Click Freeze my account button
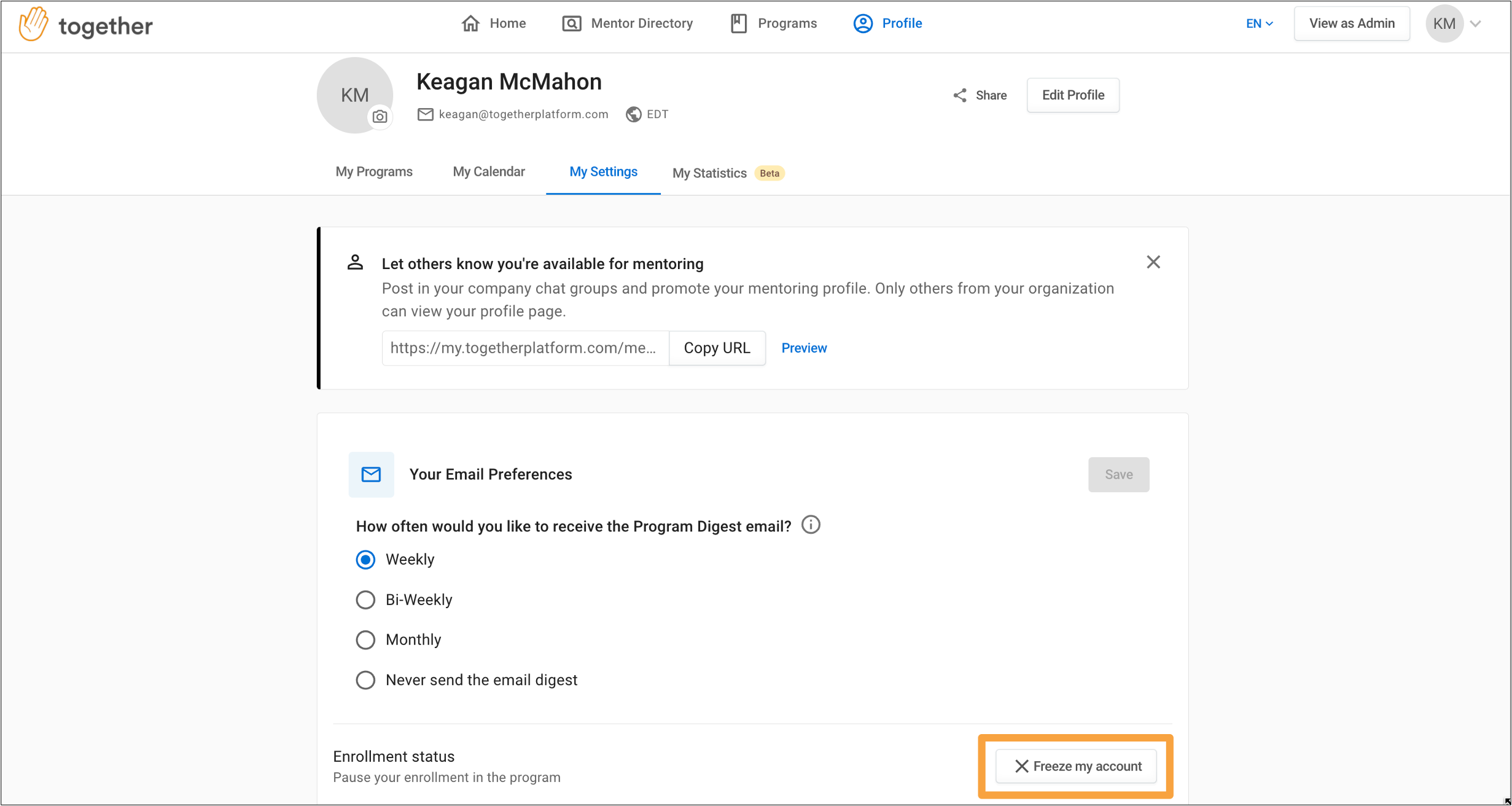This screenshot has width=1512, height=806. 1076,767
